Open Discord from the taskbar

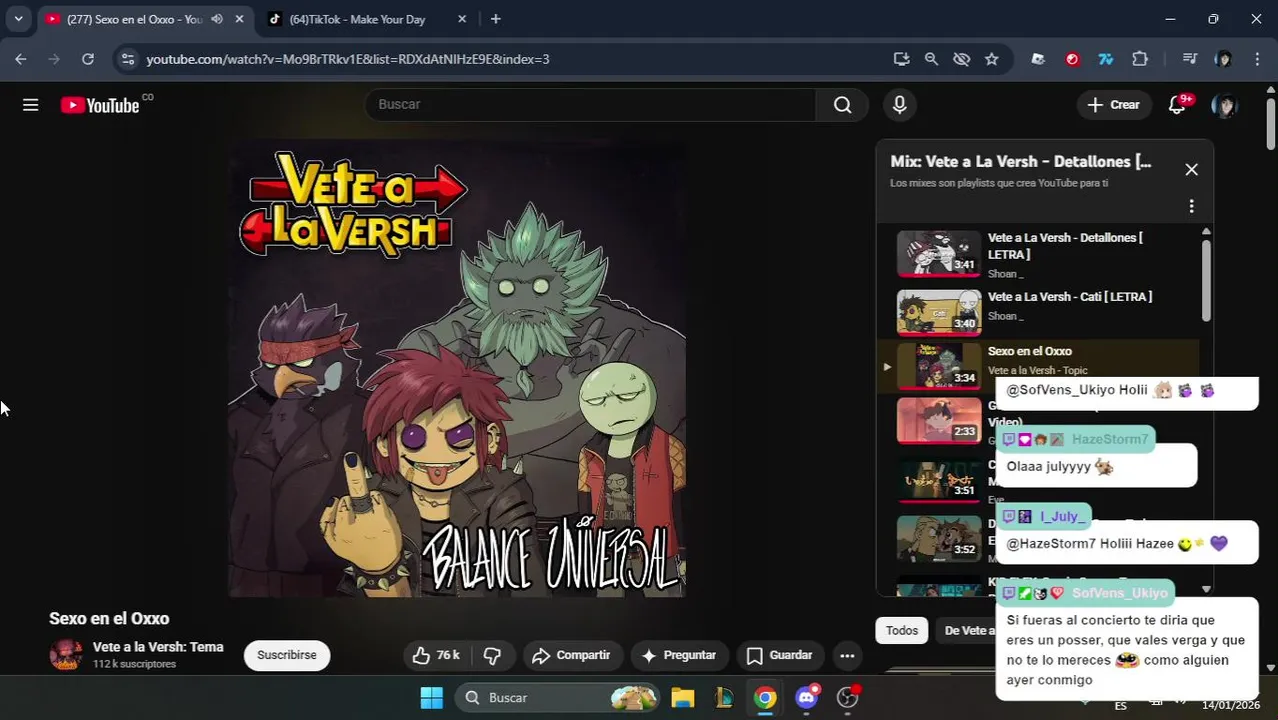pos(807,698)
